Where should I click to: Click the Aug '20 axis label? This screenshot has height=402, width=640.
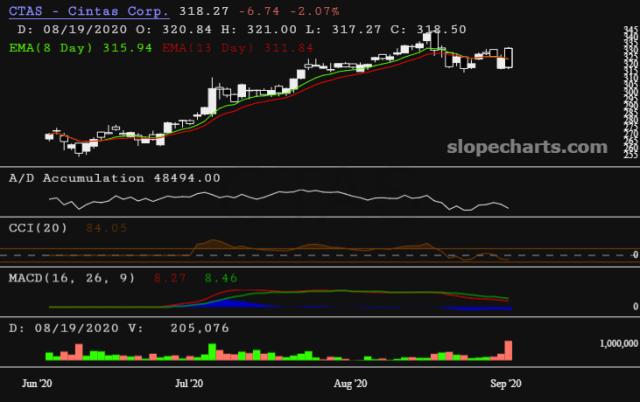click(x=350, y=384)
